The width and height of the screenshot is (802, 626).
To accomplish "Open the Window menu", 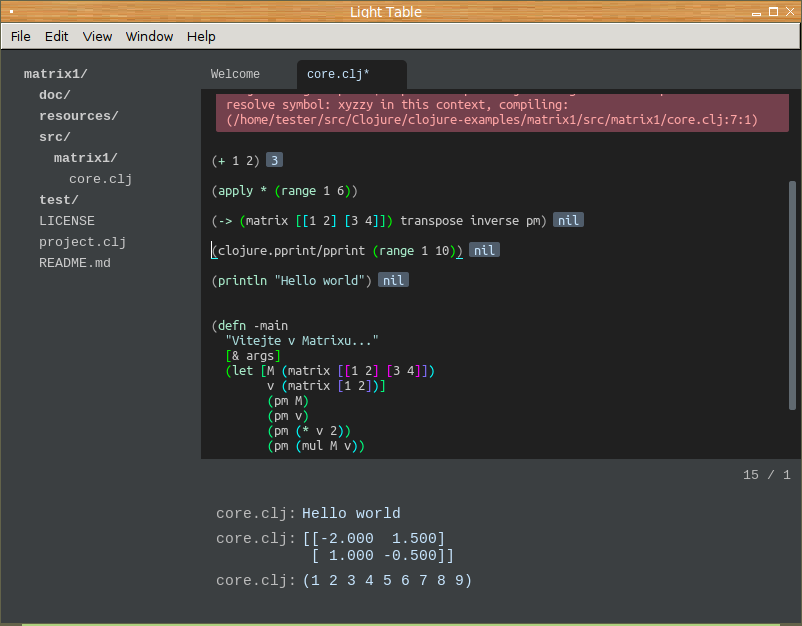I will click(x=149, y=36).
